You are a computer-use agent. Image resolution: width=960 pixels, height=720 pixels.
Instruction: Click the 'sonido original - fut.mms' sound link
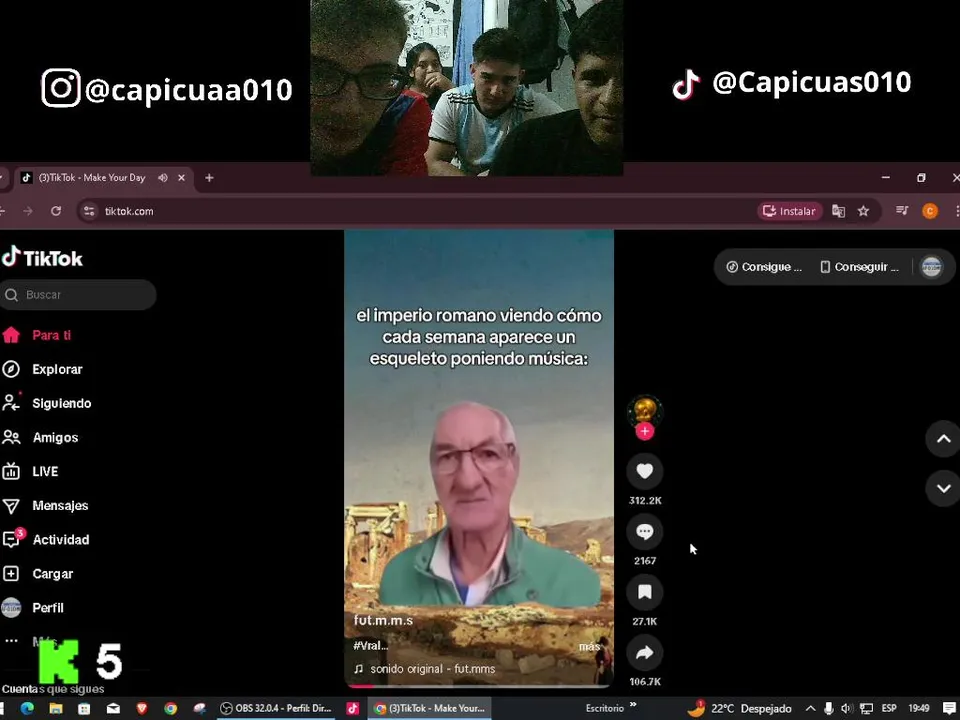pyautogui.click(x=425, y=669)
